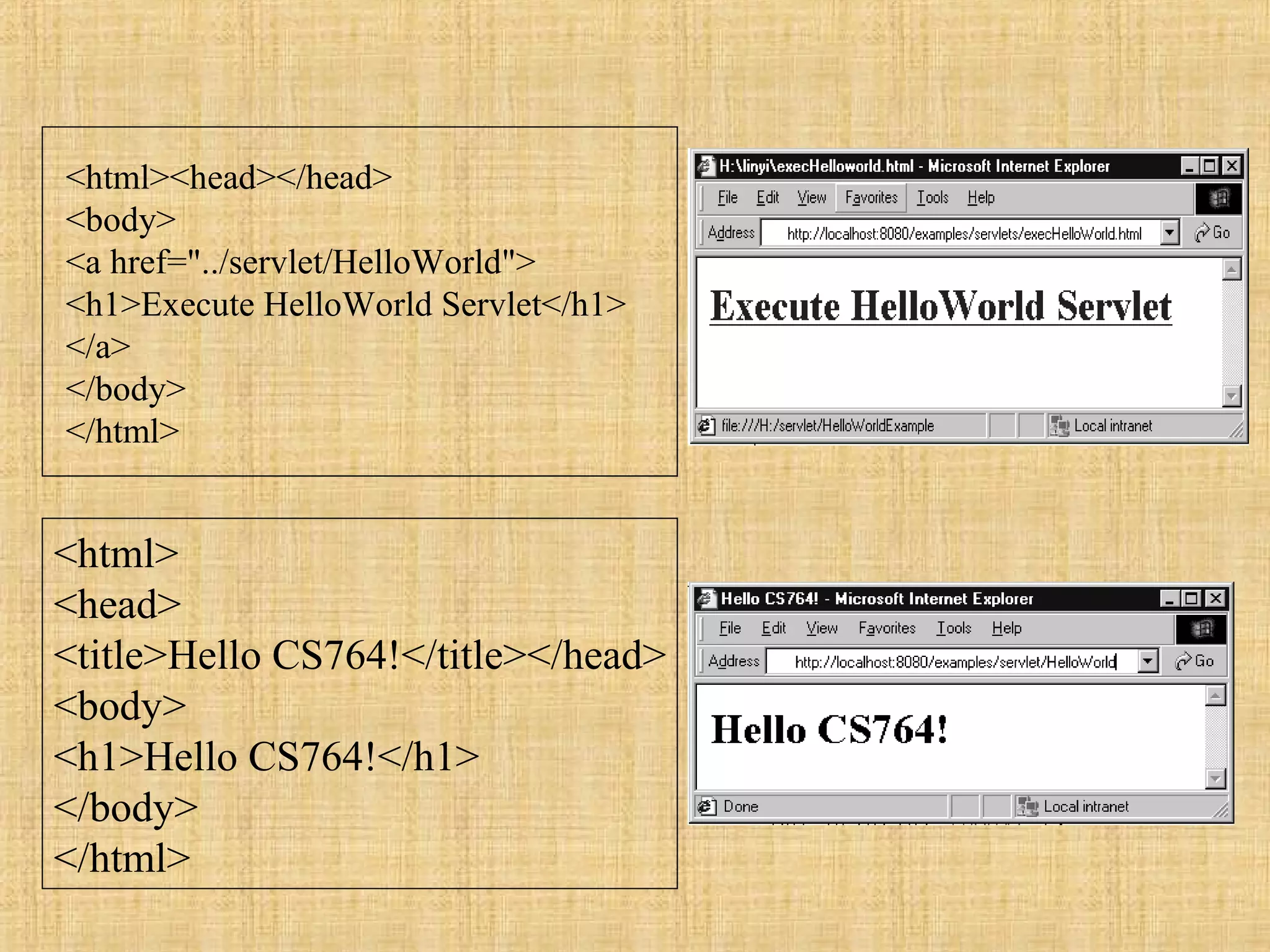Image resolution: width=1270 pixels, height=952 pixels.
Task: Click IE page icon in execHelloworld.html title bar
Action: tap(706, 166)
